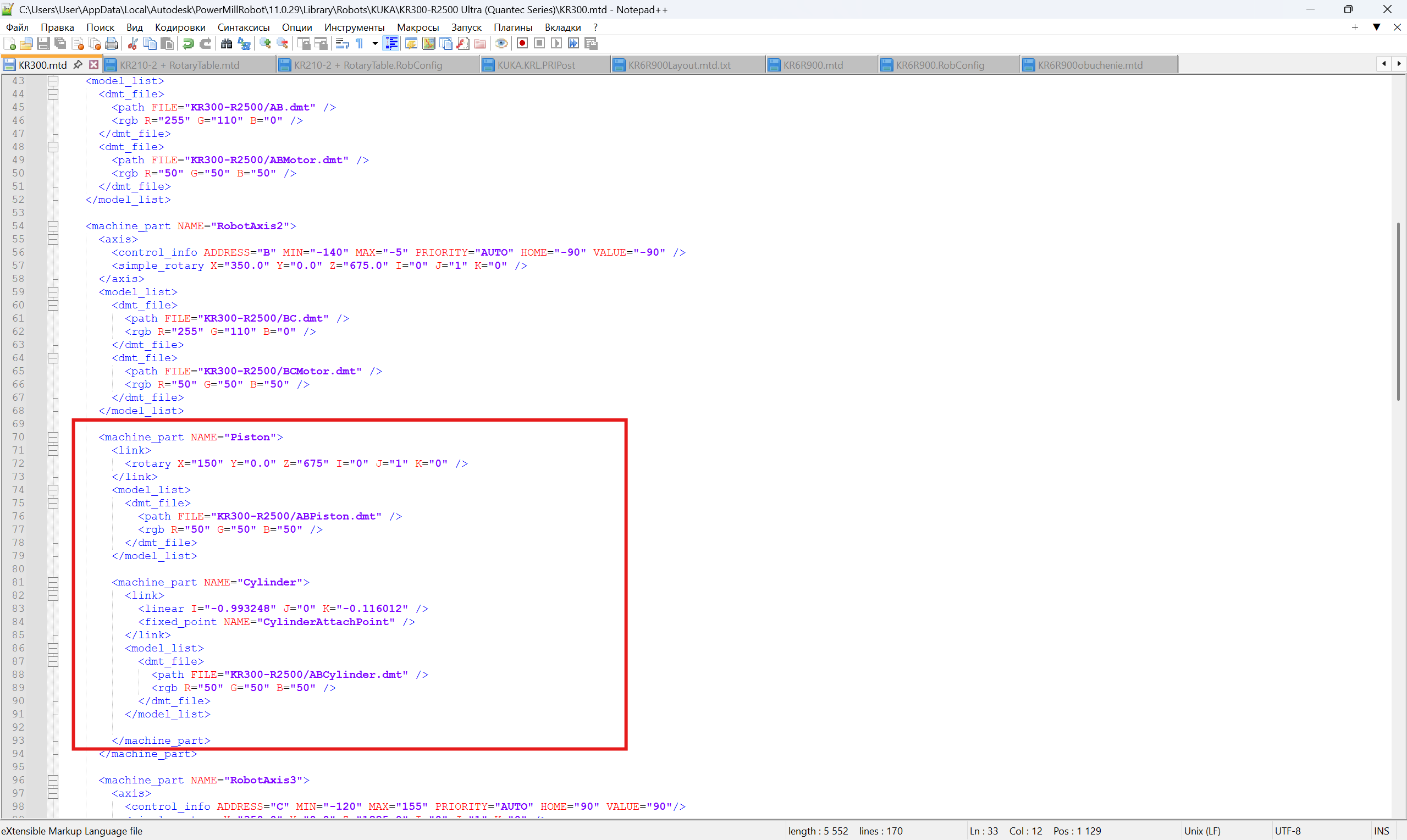Create a new file with toolbar icon
This screenshot has height=840, width=1407.
point(9,43)
